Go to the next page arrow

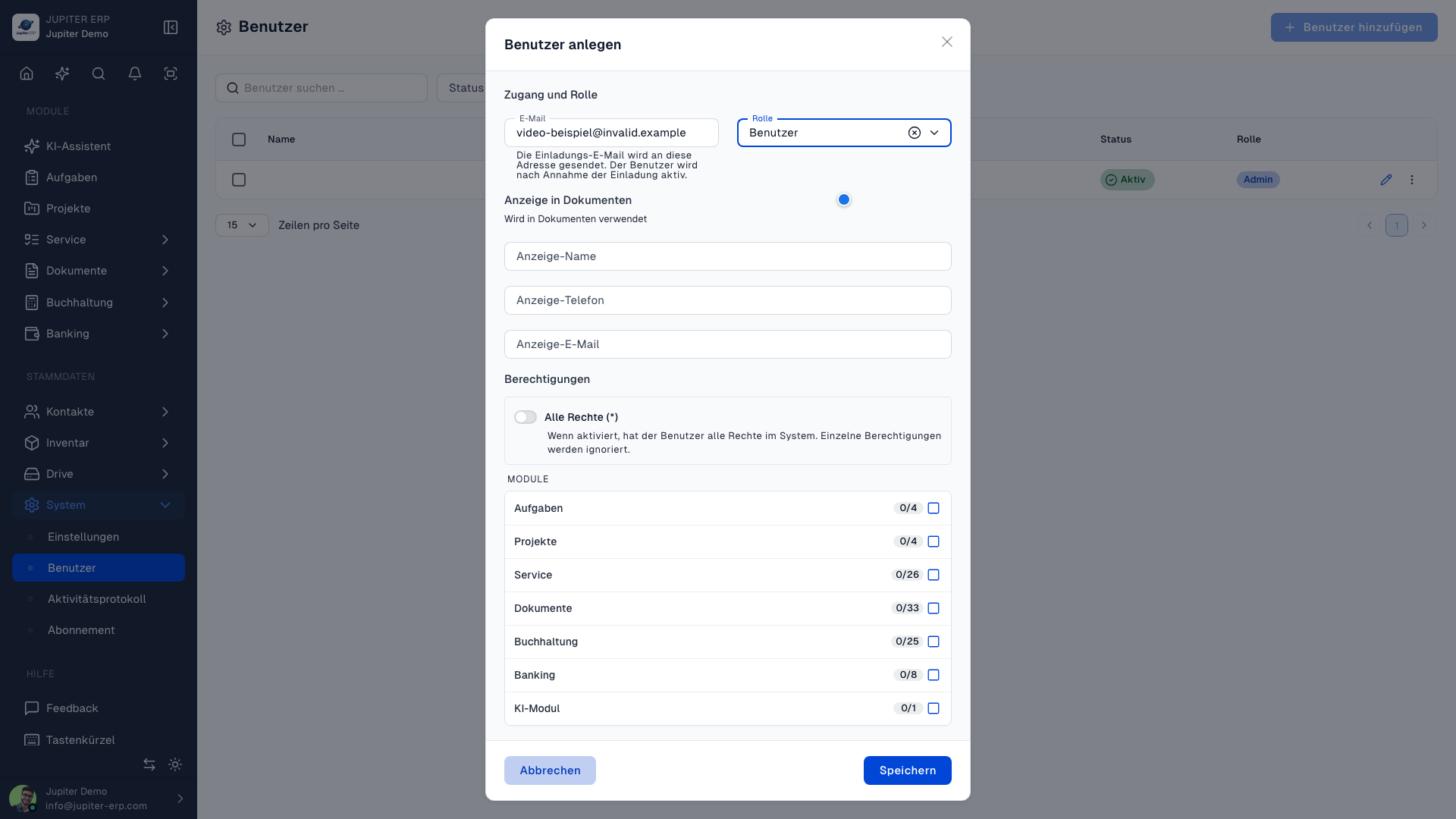coord(1424,225)
